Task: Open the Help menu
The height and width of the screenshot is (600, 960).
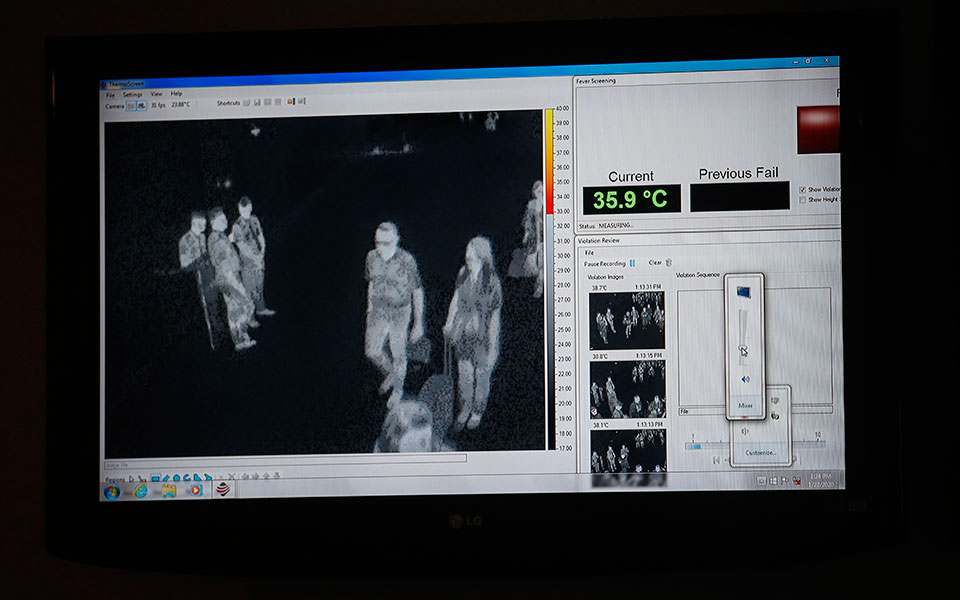Action: 176,94
